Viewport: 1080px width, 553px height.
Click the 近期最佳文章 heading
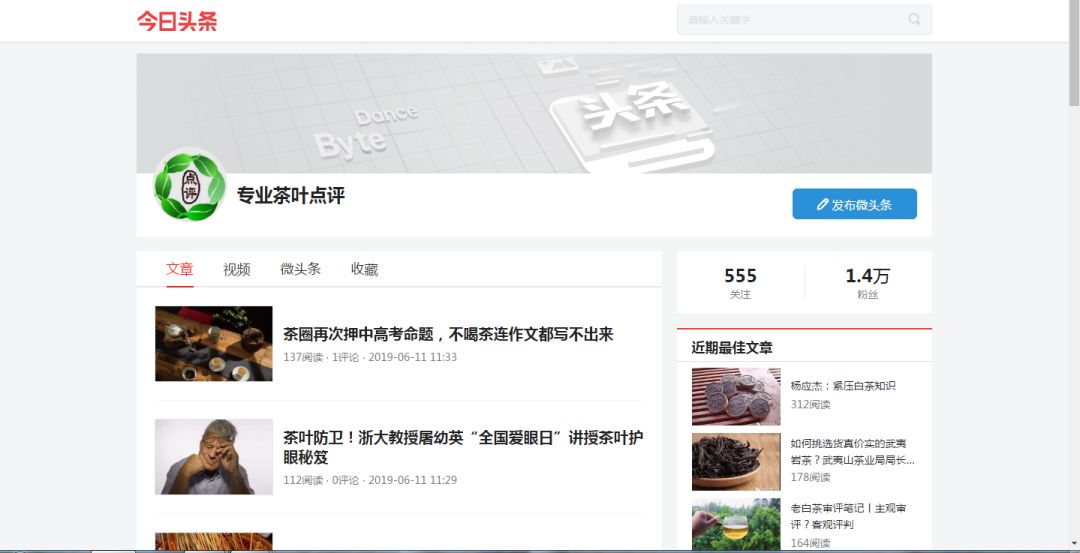click(732, 348)
